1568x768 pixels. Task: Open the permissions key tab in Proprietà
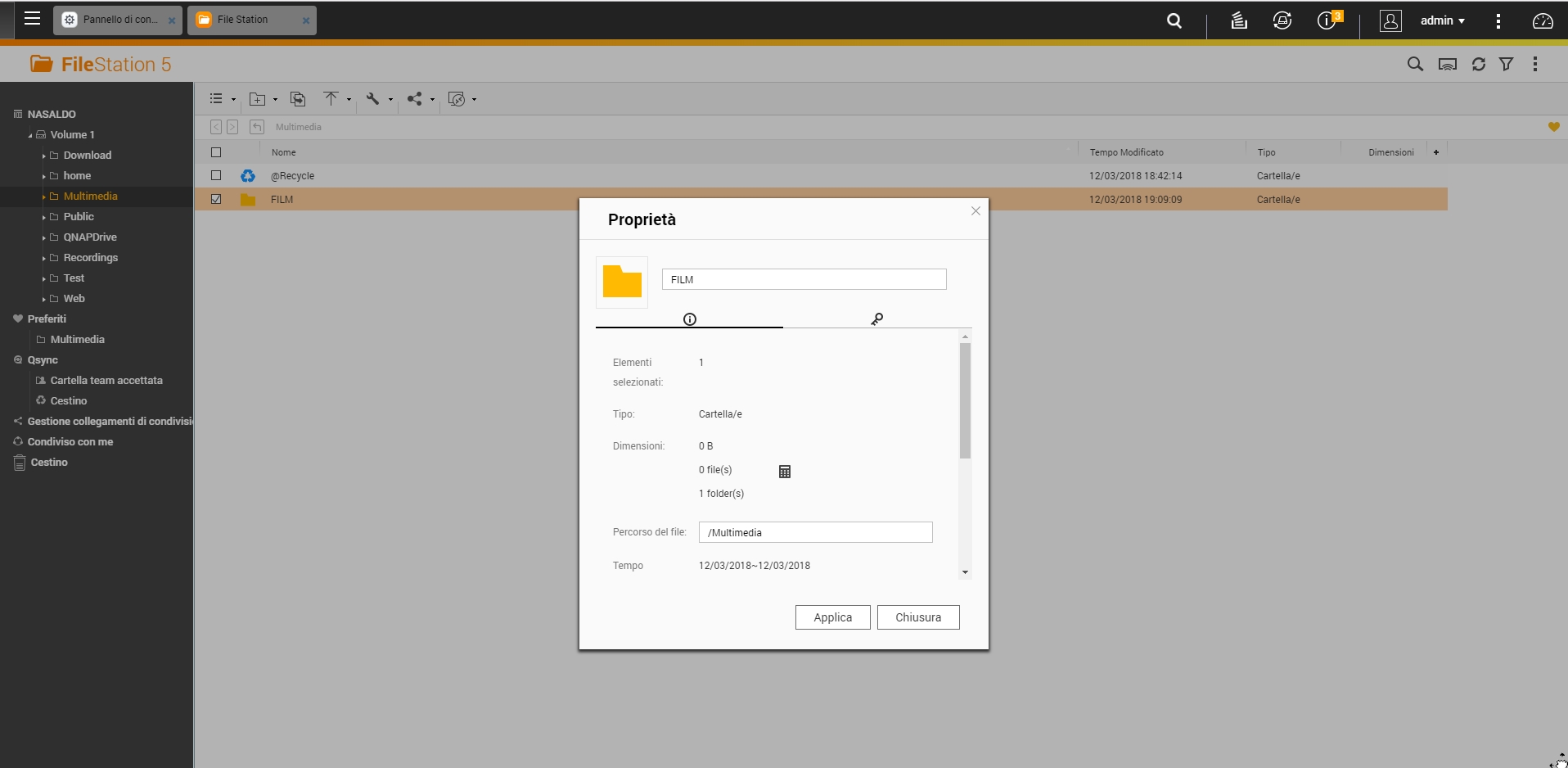click(x=876, y=319)
